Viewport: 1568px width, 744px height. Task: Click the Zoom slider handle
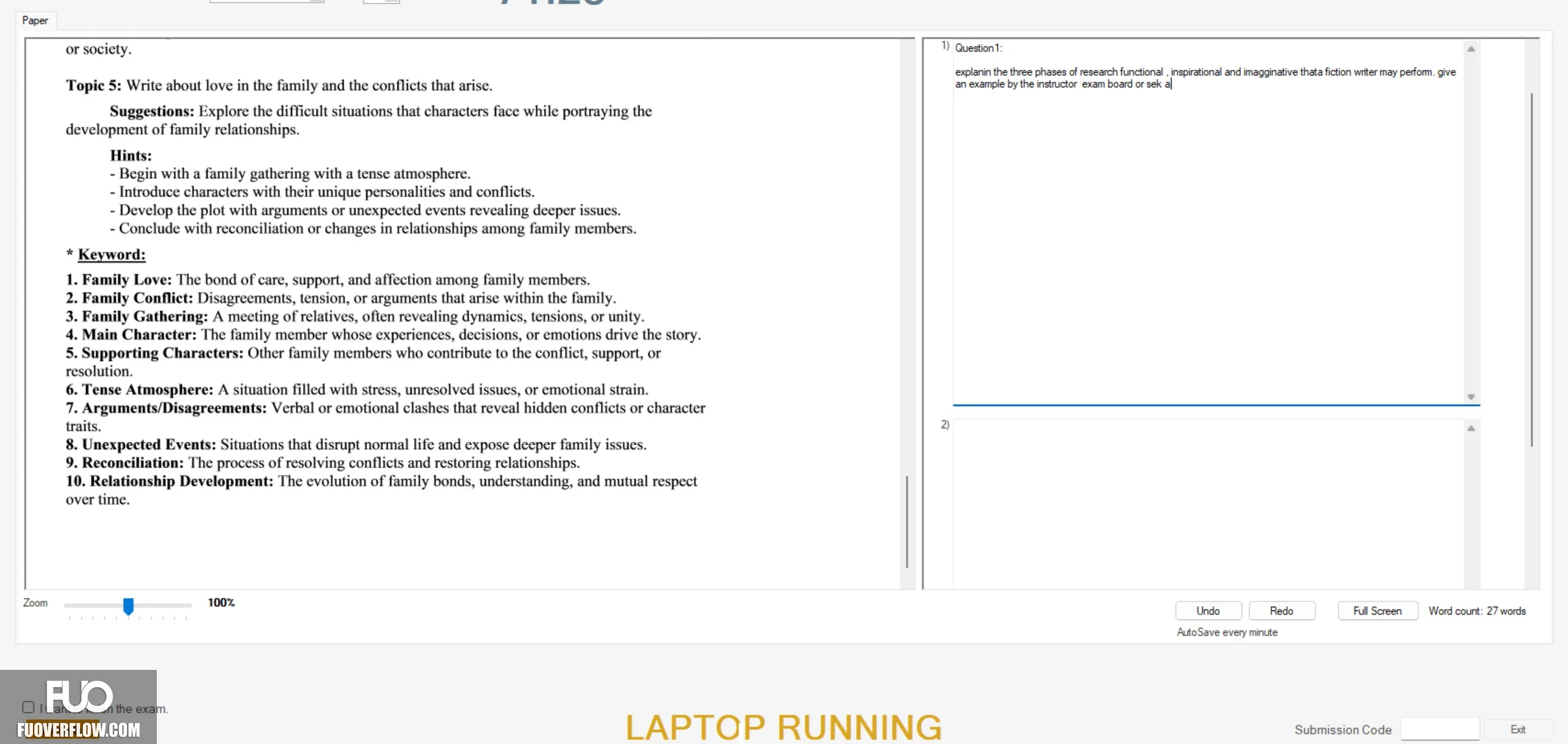coord(128,606)
